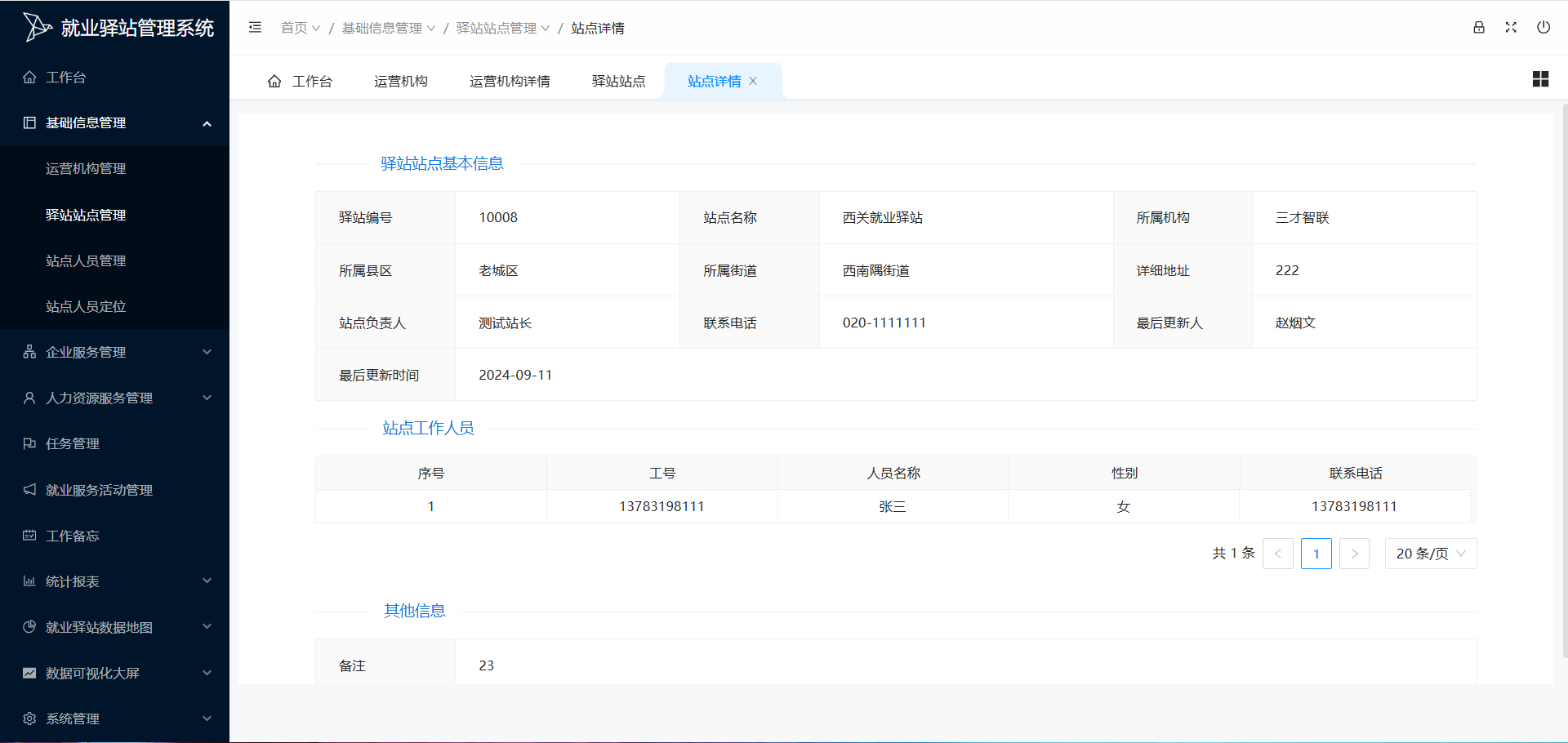This screenshot has height=743, width=1568.
Task: Expand the 数据可视化大屏 chevron
Action: 207,673
